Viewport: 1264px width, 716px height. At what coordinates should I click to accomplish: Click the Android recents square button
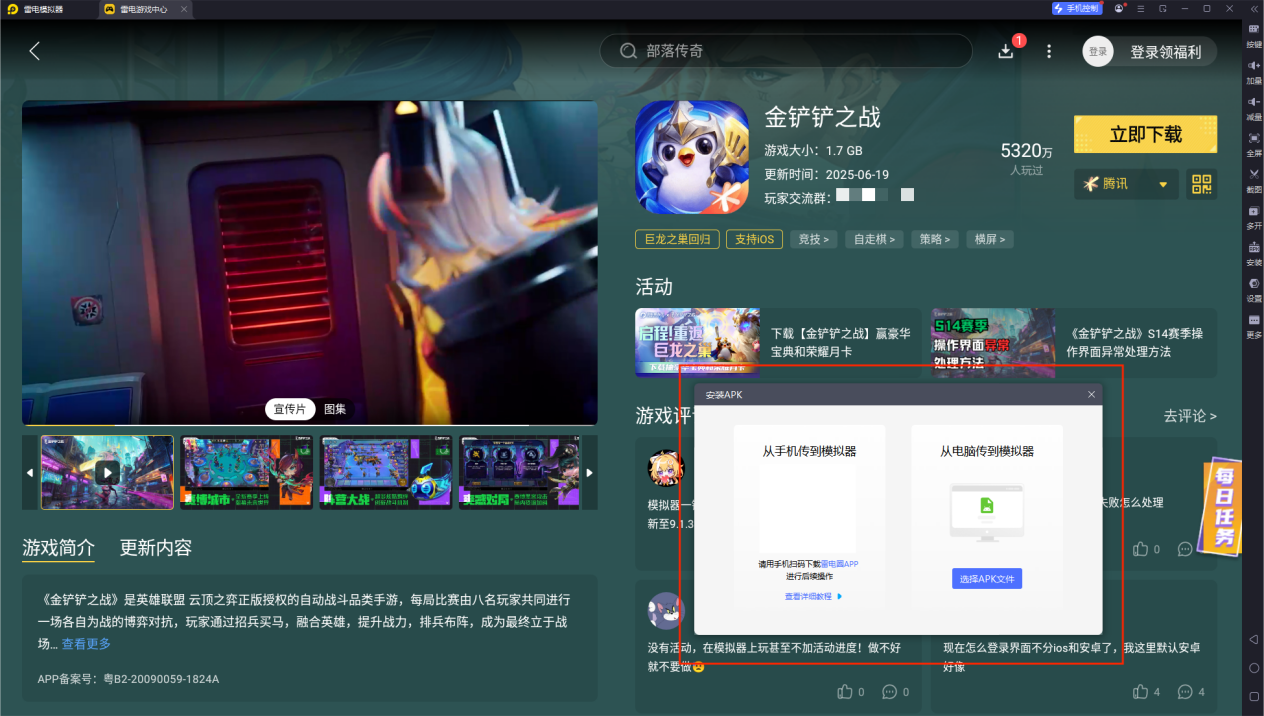[x=1254, y=696]
